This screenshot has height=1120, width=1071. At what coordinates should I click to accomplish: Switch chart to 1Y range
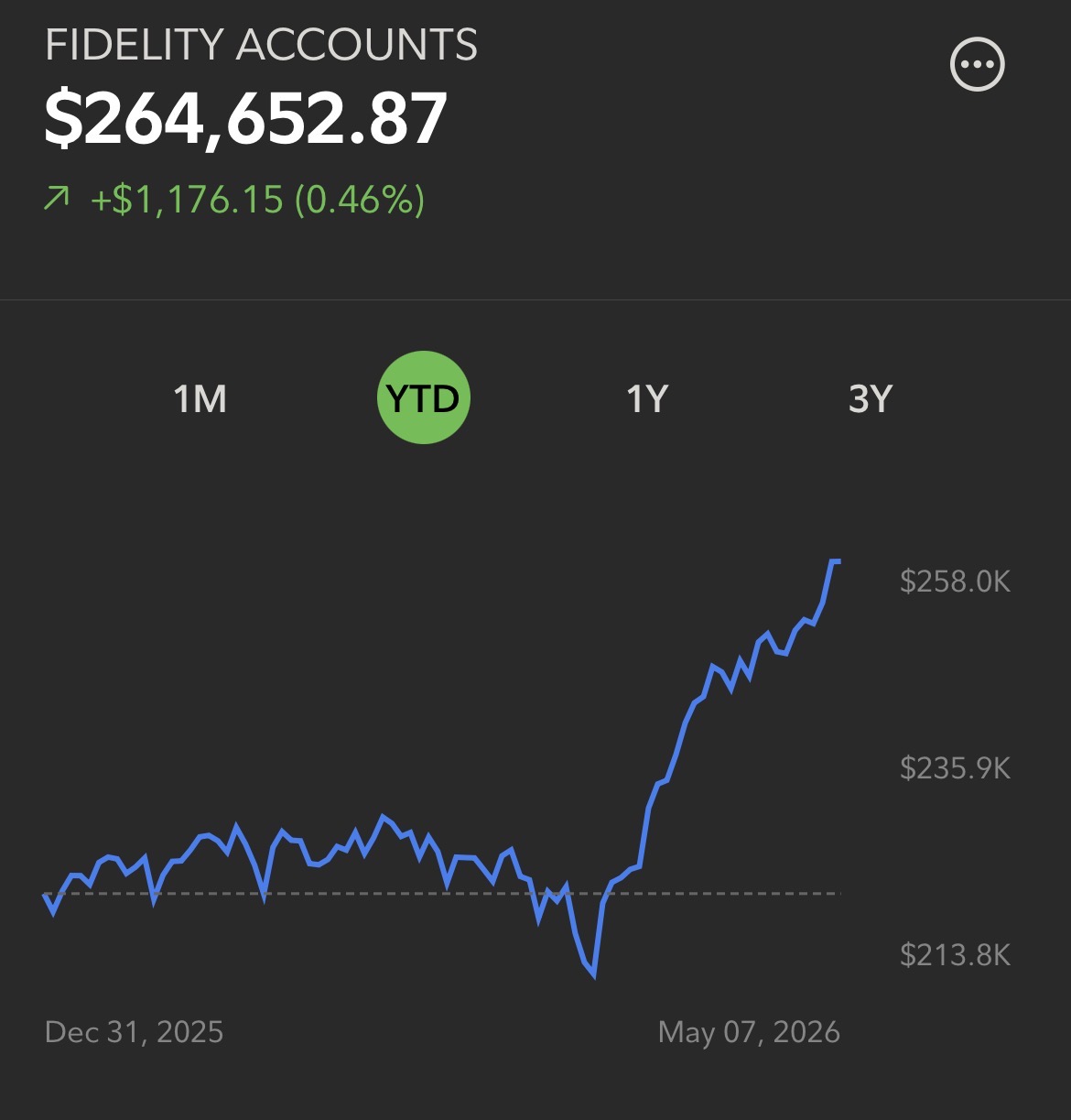pyautogui.click(x=647, y=398)
